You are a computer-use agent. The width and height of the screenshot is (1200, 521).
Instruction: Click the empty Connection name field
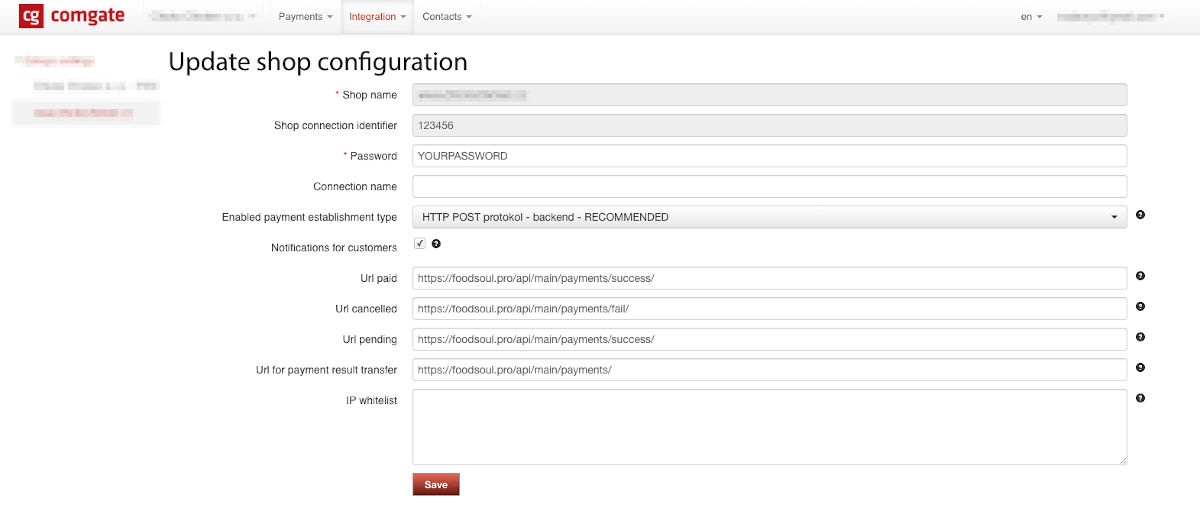click(x=768, y=187)
